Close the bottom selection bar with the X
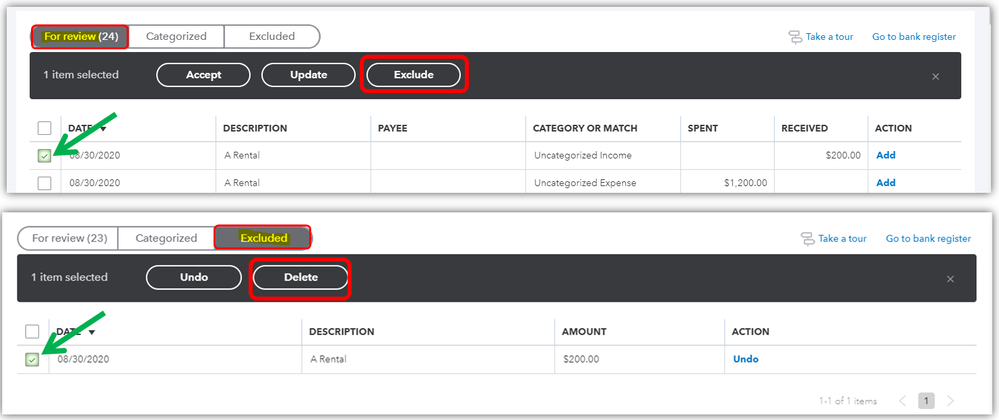The width and height of the screenshot is (999, 420). click(952, 278)
